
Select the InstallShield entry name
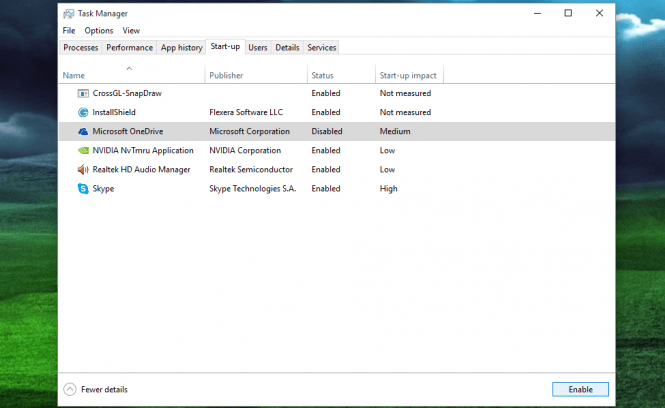[114, 112]
